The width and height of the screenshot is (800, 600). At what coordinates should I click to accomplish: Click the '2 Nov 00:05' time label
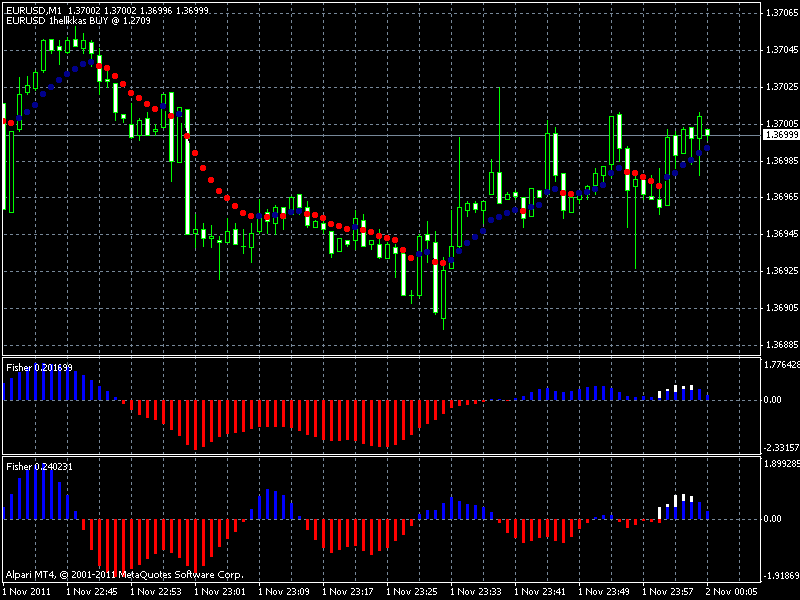click(x=732, y=592)
